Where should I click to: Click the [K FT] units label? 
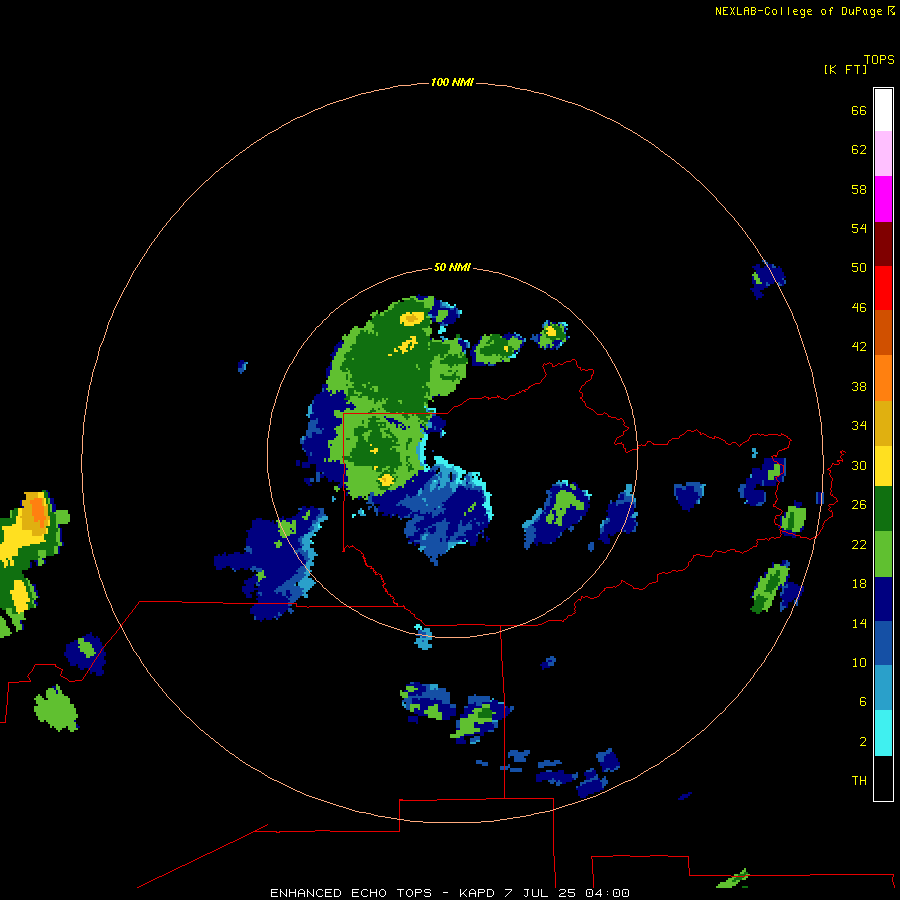point(845,70)
